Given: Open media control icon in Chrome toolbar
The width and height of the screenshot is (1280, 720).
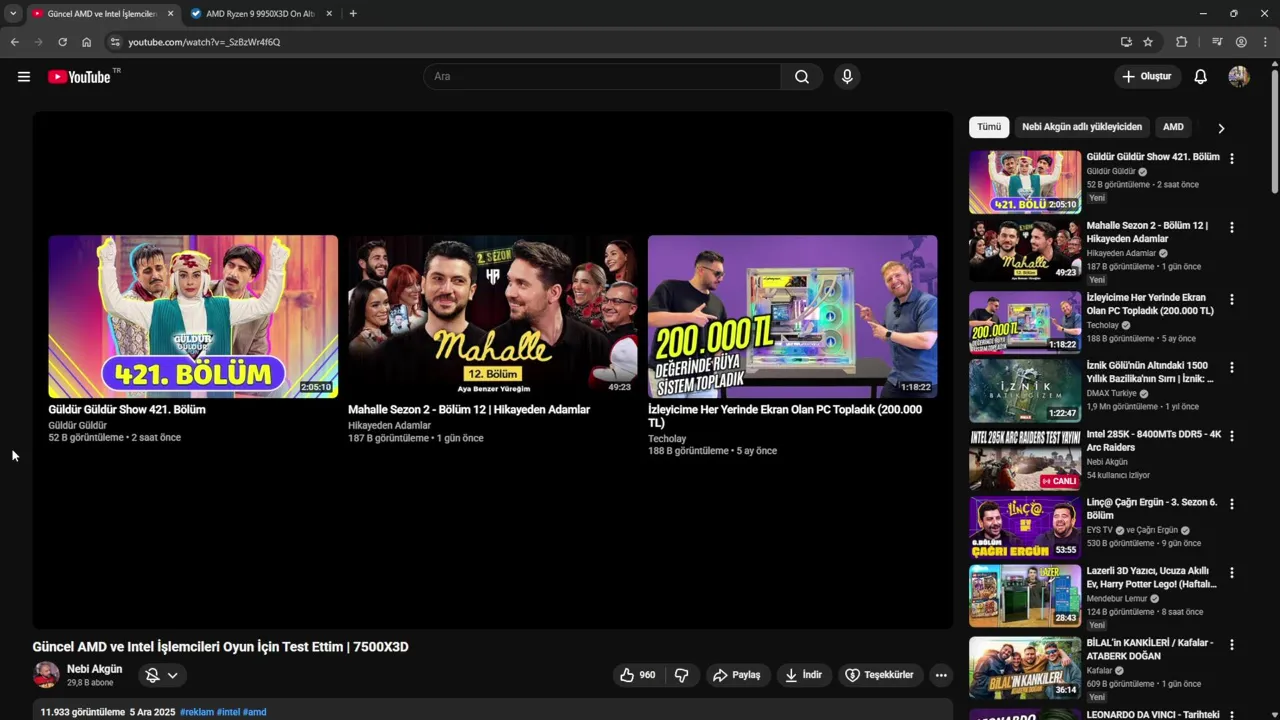Looking at the screenshot, I should [1217, 42].
